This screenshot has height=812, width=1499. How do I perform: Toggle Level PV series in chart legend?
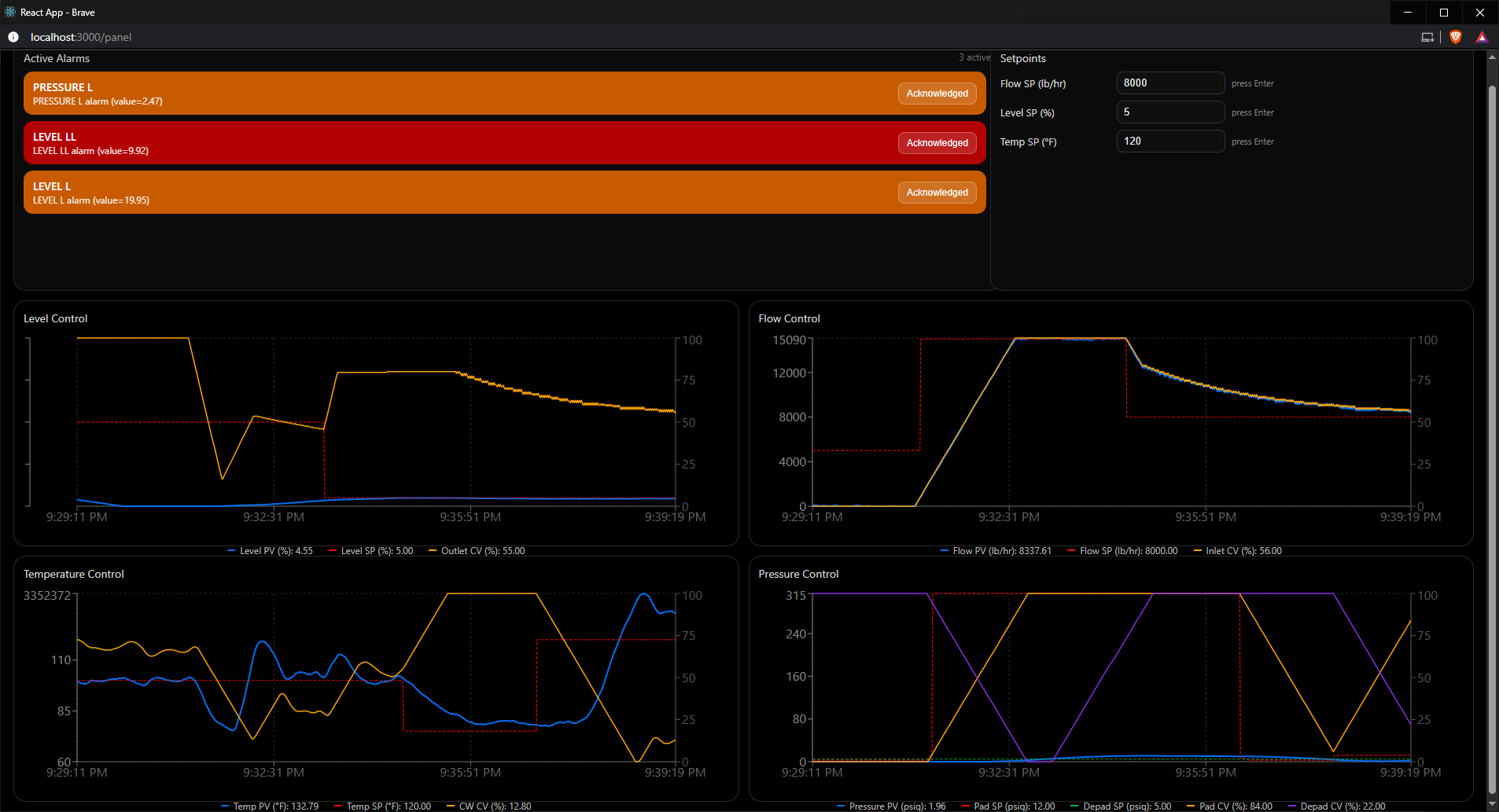(270, 551)
